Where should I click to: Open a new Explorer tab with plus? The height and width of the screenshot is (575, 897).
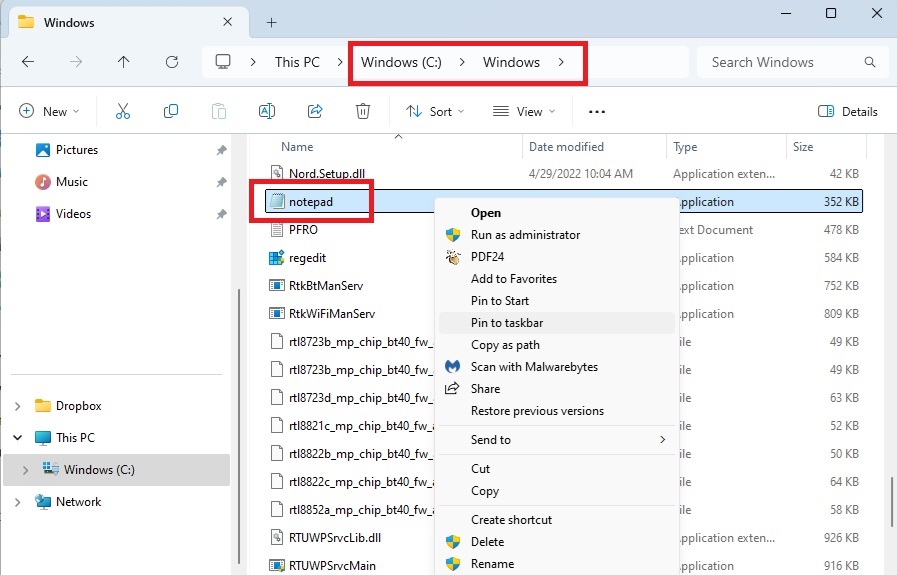(272, 22)
